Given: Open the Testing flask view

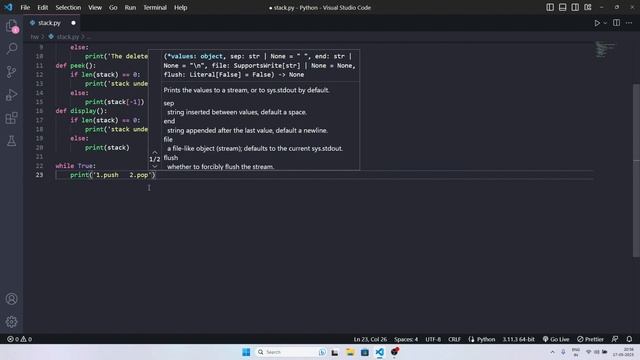Looking at the screenshot, I should (12, 141).
